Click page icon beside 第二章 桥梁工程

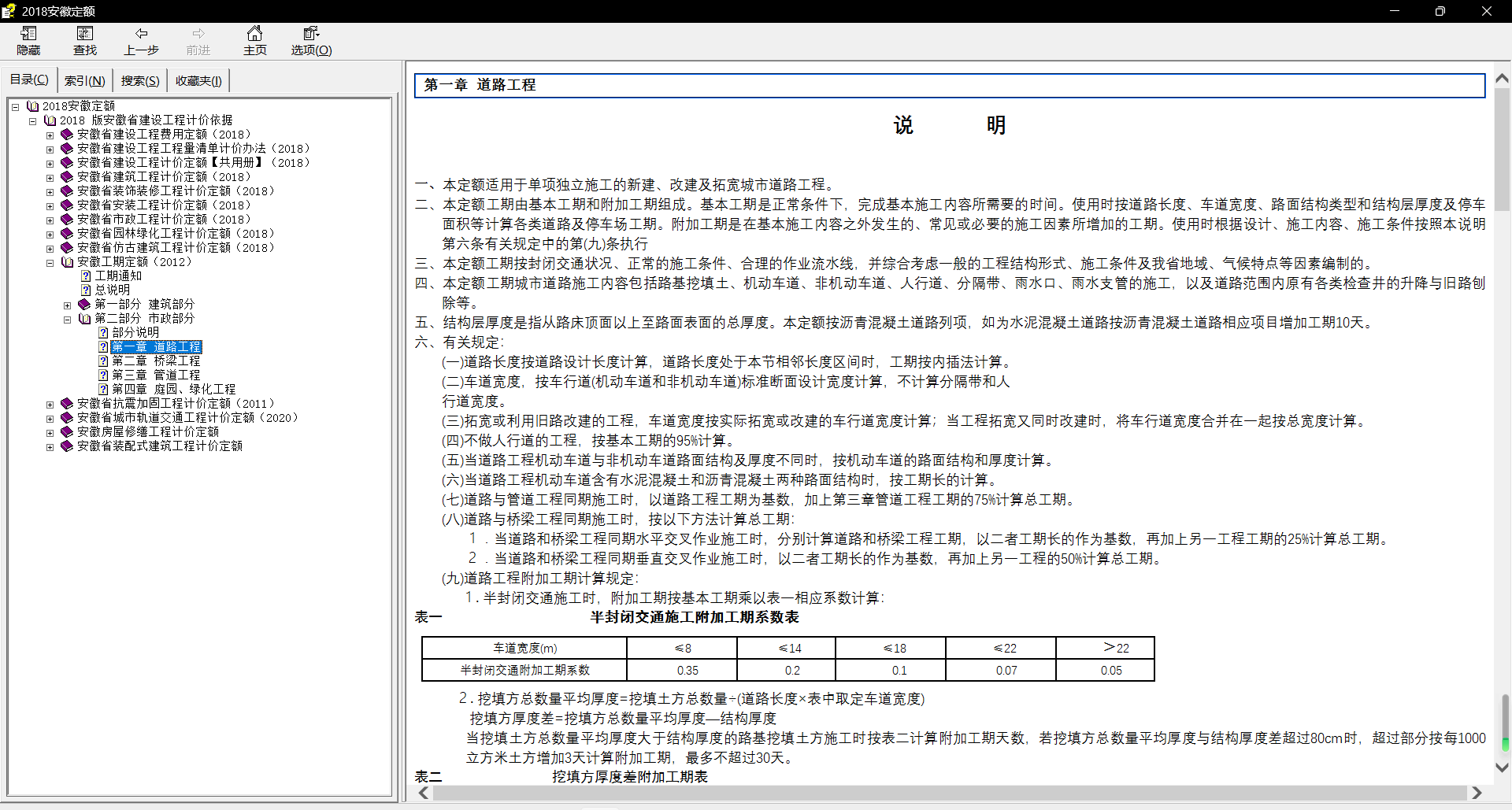103,361
